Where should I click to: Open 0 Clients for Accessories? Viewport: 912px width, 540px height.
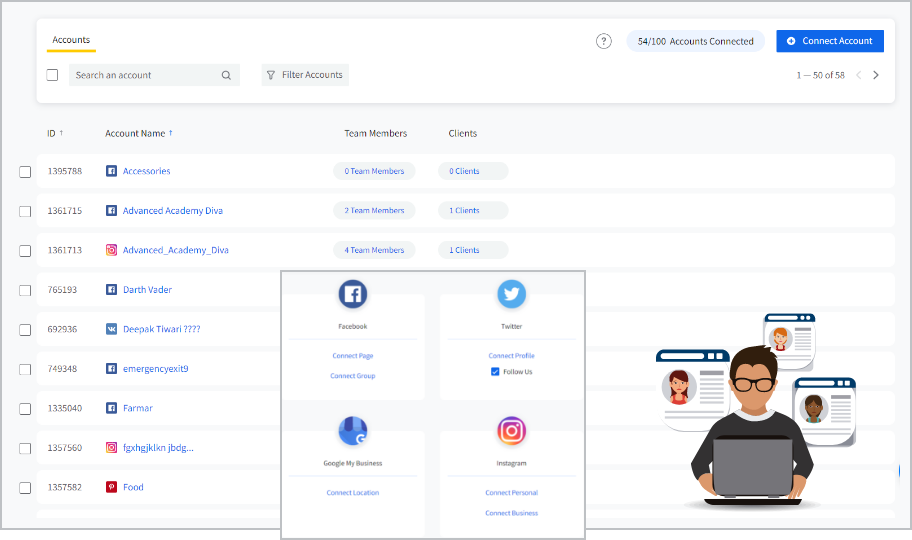473,171
